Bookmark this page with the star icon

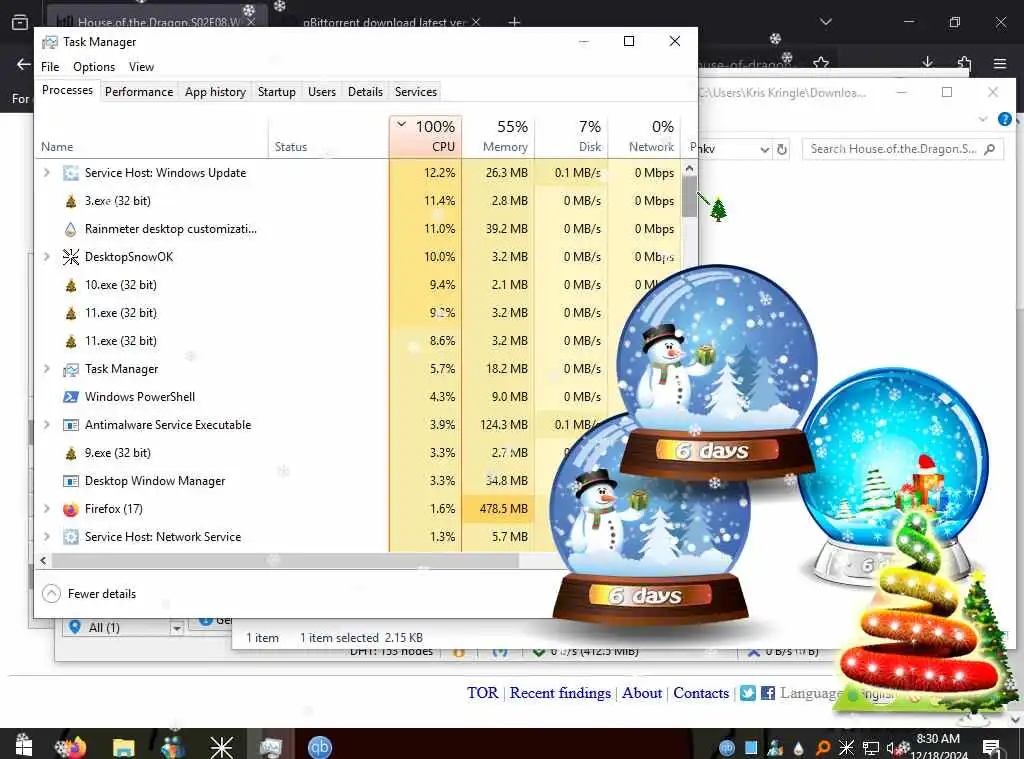821,63
